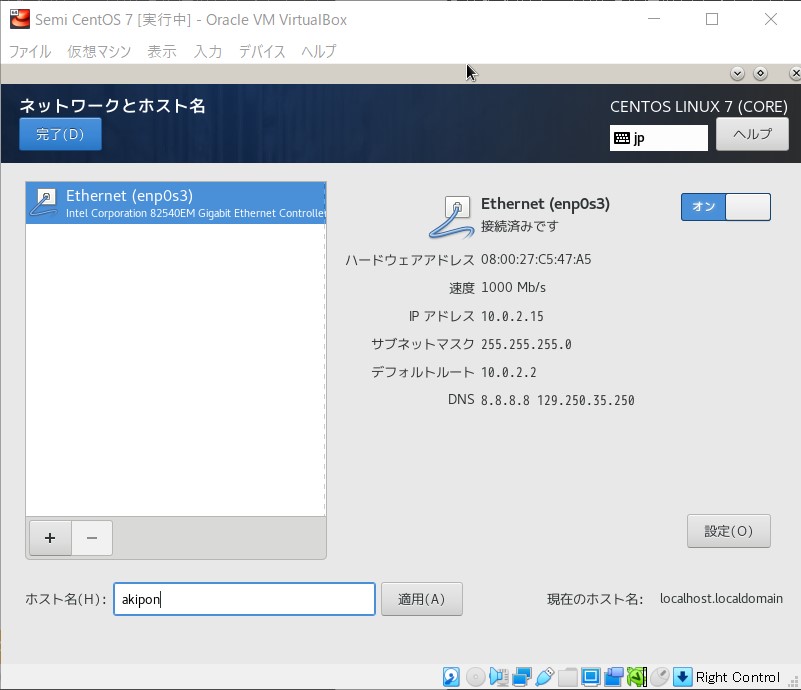Screen dimensions: 801x690
Task: Focus the ホスト名 input field containing akipon
Action: click(244, 599)
